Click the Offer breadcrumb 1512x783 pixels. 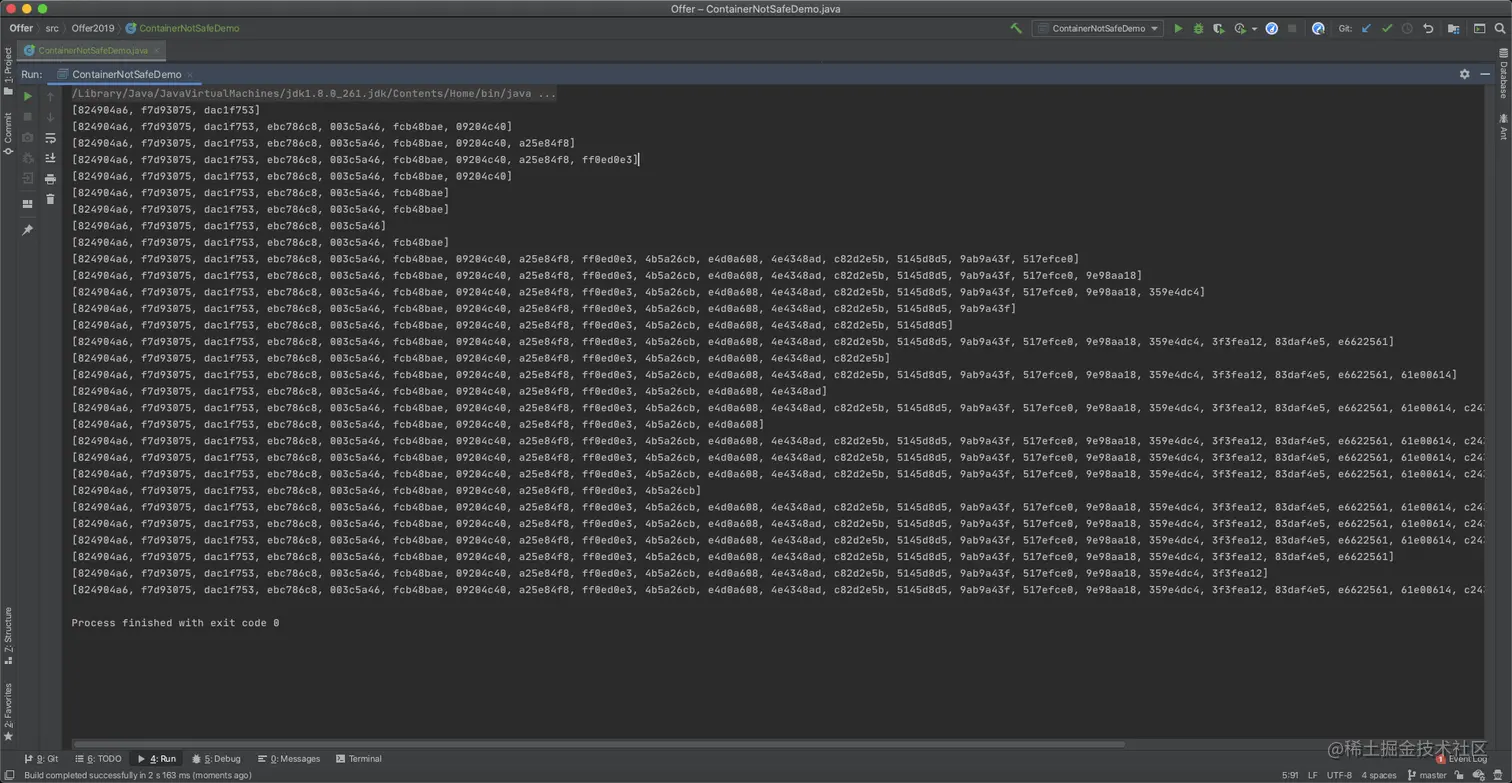(21, 28)
